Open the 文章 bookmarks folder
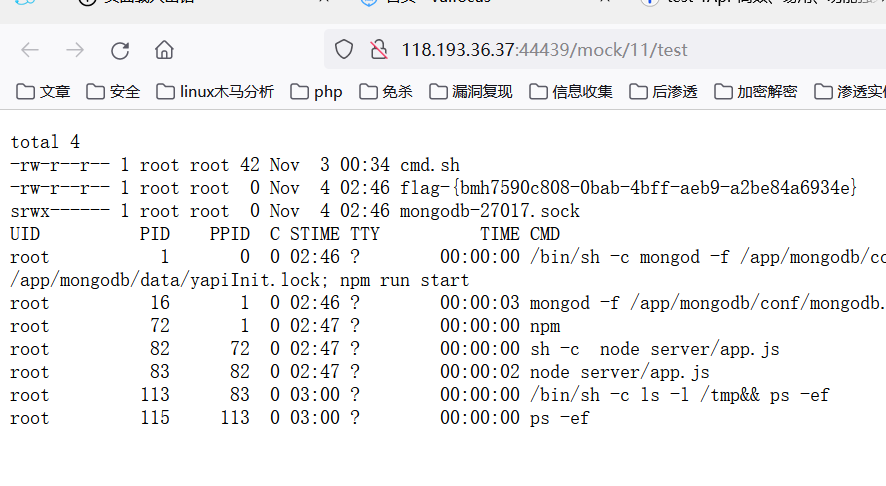Viewport: 886px width, 486px height. pos(44,92)
